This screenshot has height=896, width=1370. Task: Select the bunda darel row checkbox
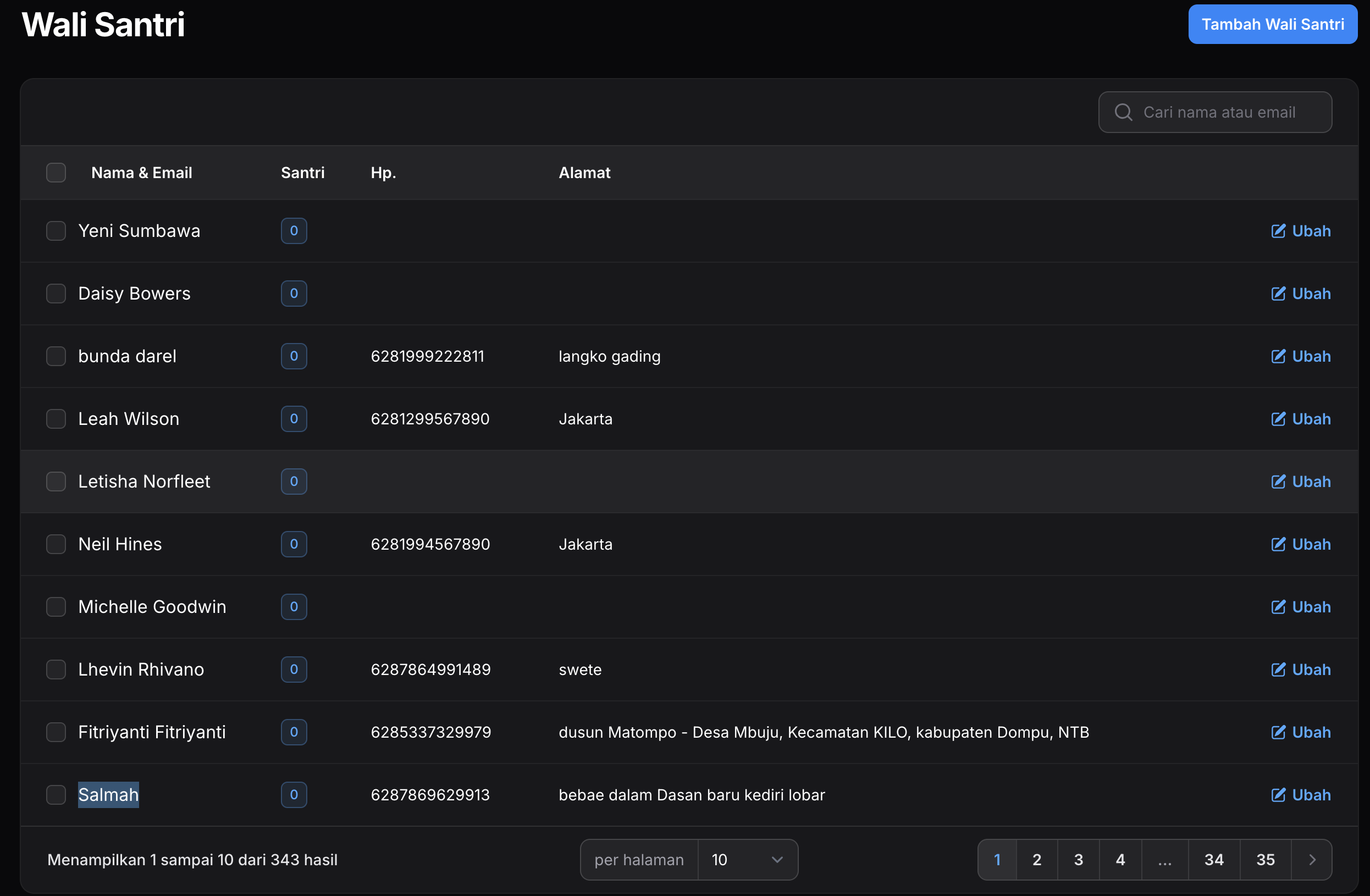point(56,356)
